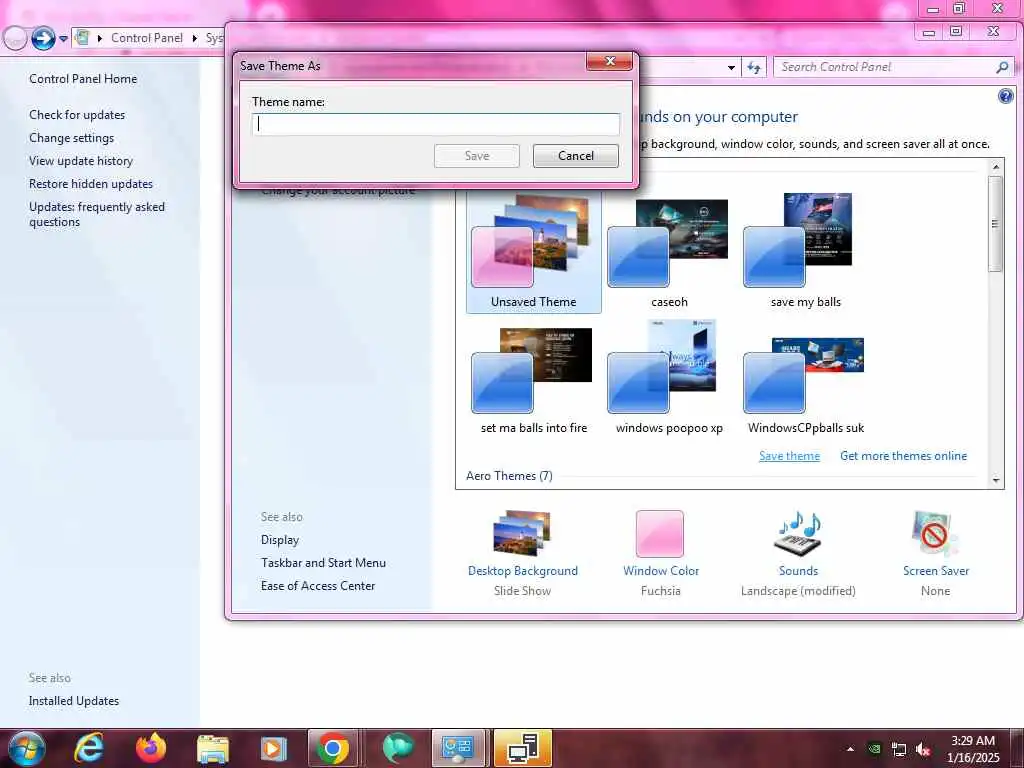The width and height of the screenshot is (1024, 768).
Task: Click the disabled Save button
Action: 477,156
